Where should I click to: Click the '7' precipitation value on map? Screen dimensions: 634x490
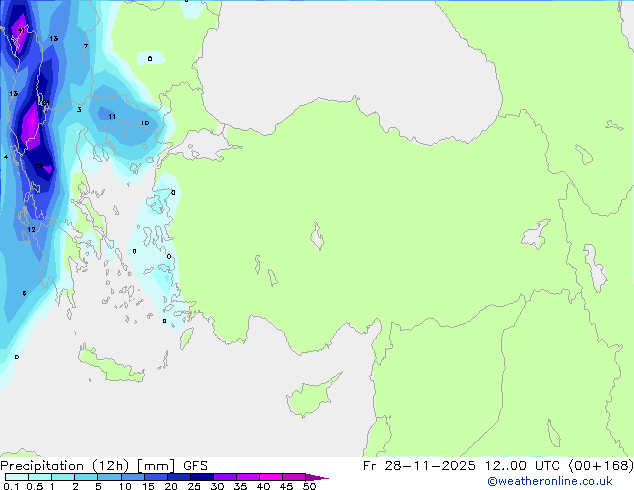click(86, 46)
